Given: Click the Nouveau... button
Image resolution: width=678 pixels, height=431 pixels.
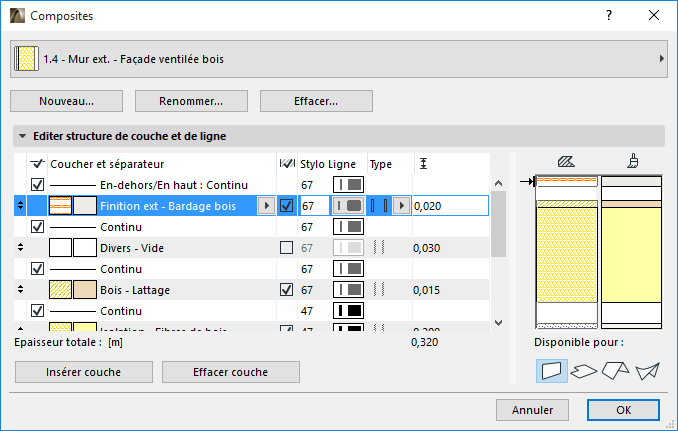Looking at the screenshot, I should 66,101.
